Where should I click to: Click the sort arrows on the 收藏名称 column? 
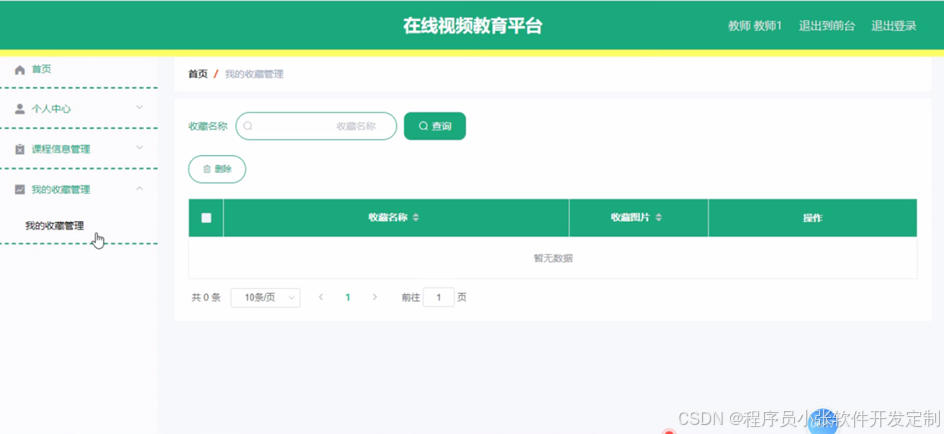click(415, 218)
